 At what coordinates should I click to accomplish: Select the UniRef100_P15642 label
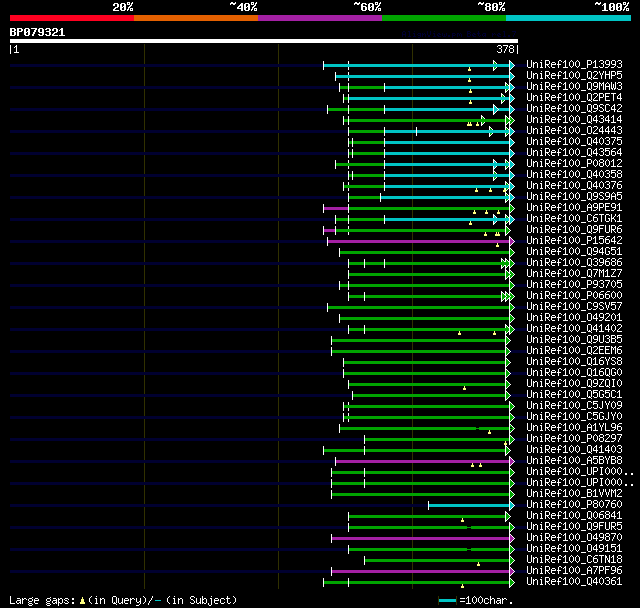574,241
